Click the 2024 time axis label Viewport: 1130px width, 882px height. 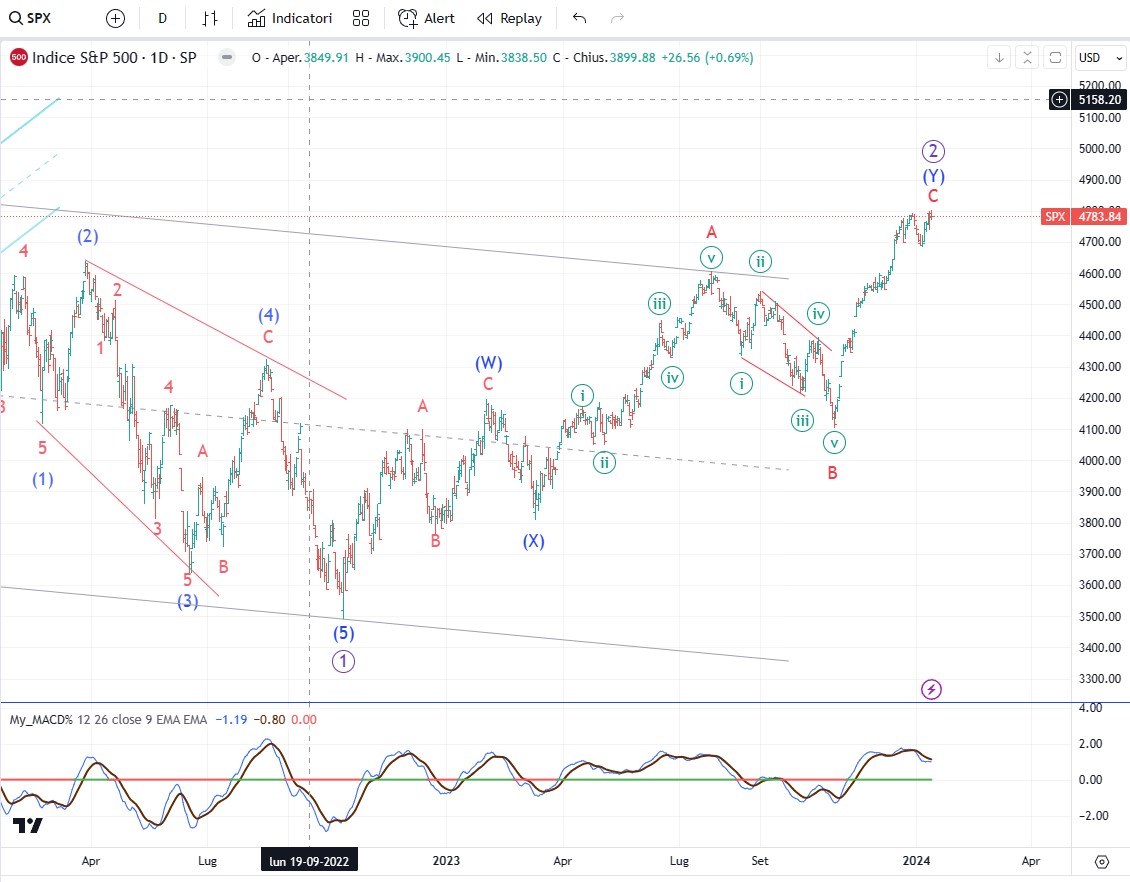[916, 860]
